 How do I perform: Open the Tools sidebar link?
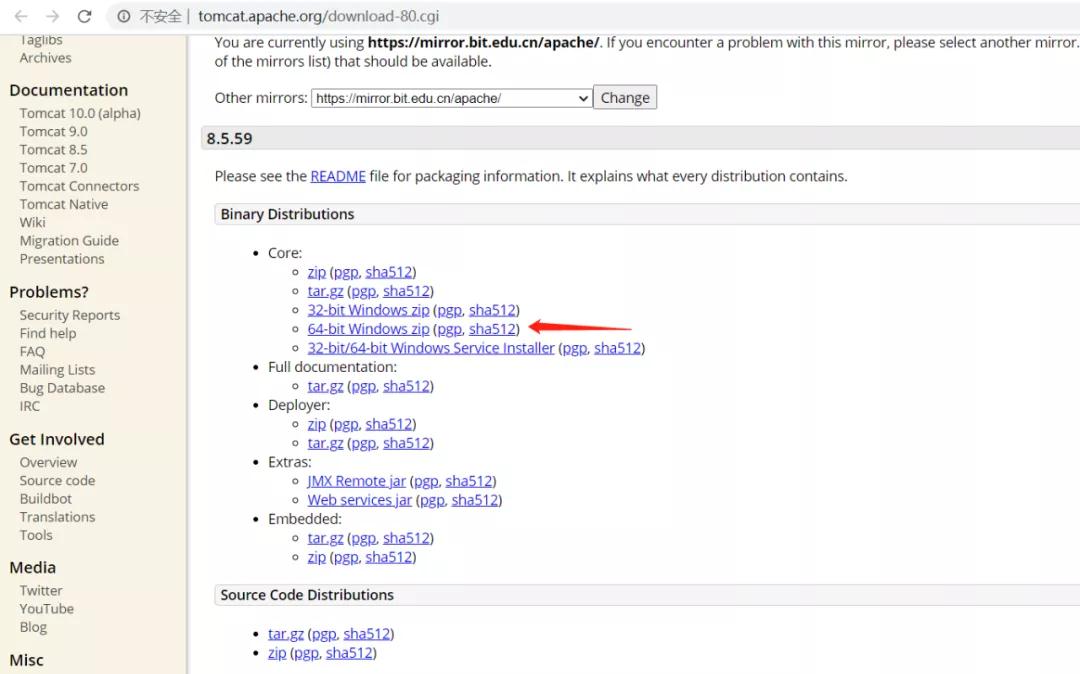point(36,535)
